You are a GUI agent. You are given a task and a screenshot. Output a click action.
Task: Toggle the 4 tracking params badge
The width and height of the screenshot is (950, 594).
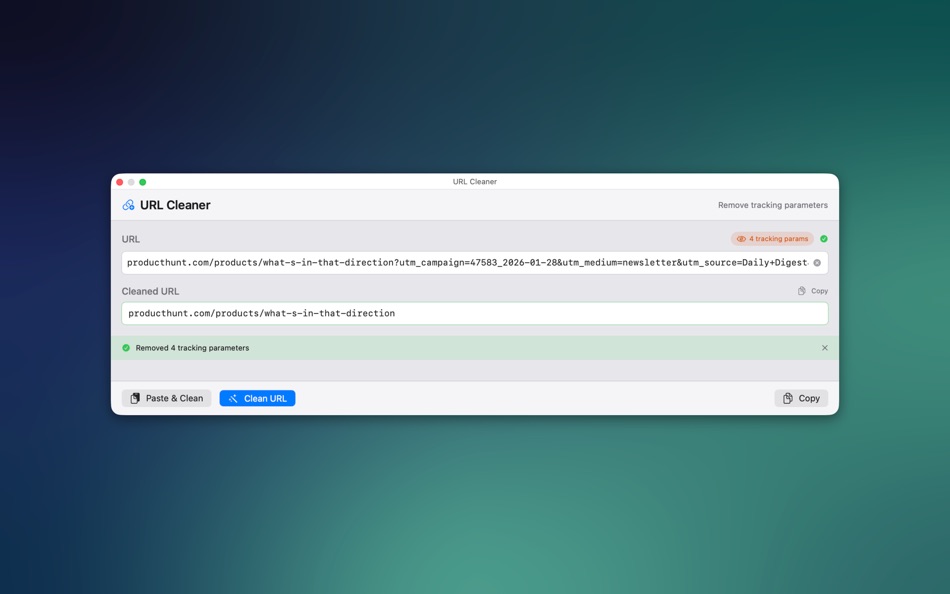coord(772,238)
